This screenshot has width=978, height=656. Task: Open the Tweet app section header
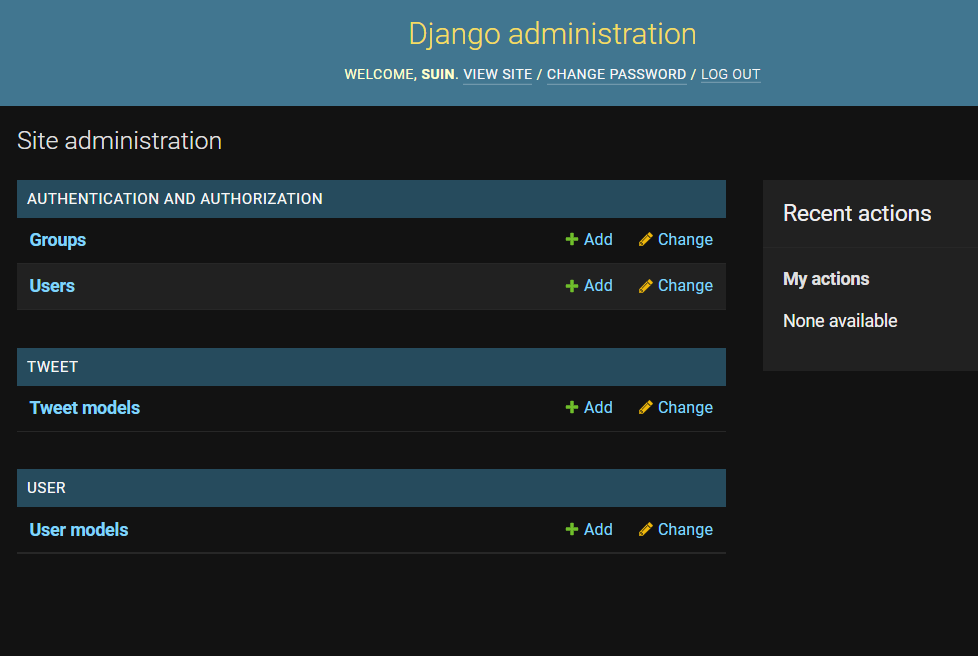(x=52, y=367)
